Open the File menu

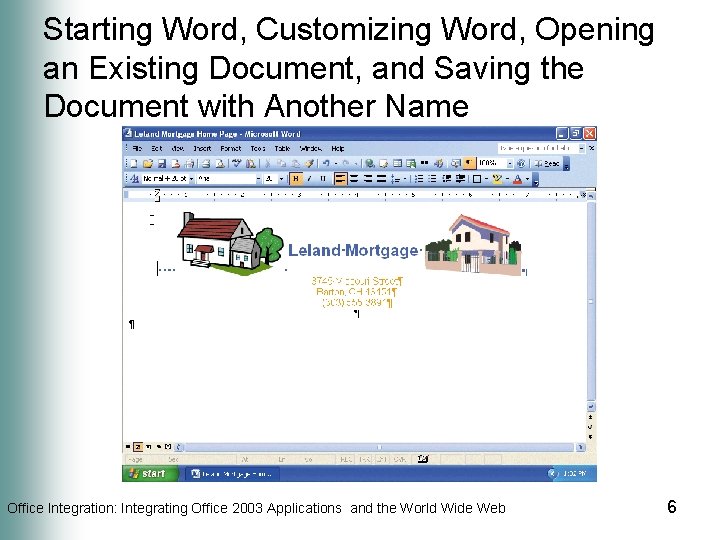[137, 148]
